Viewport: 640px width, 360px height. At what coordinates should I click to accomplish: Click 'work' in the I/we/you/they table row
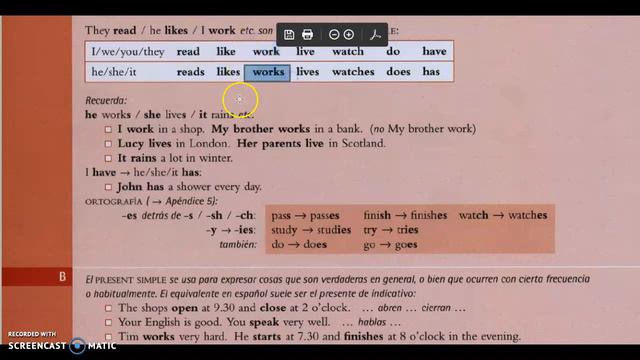click(x=266, y=51)
